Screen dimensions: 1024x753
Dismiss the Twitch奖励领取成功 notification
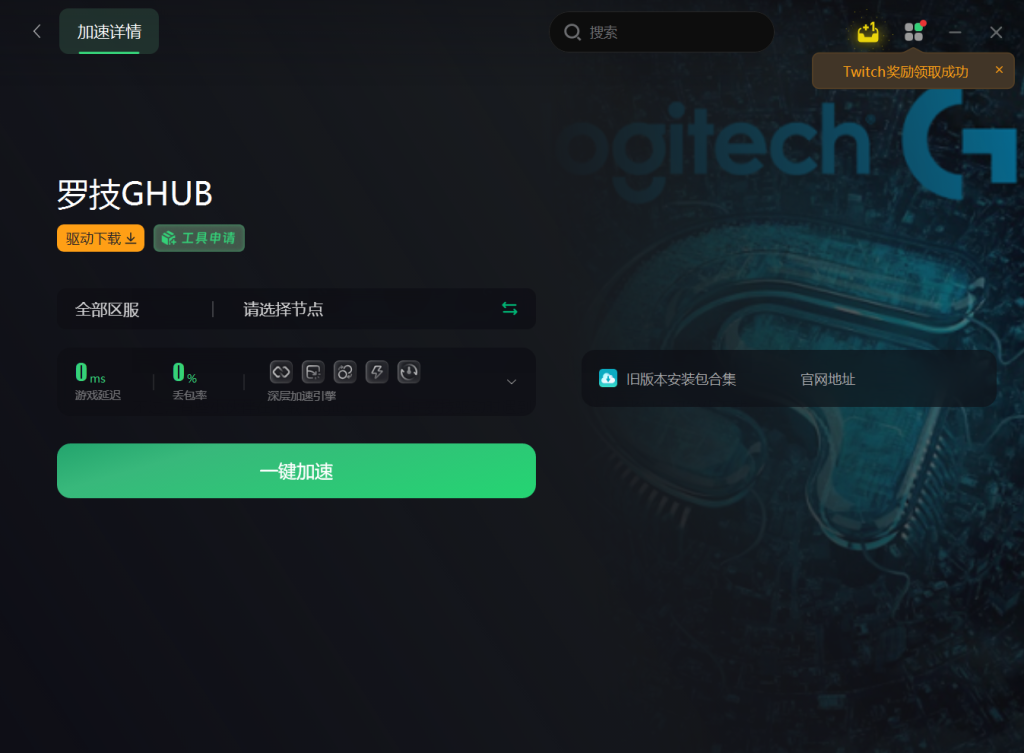[x=999, y=69]
